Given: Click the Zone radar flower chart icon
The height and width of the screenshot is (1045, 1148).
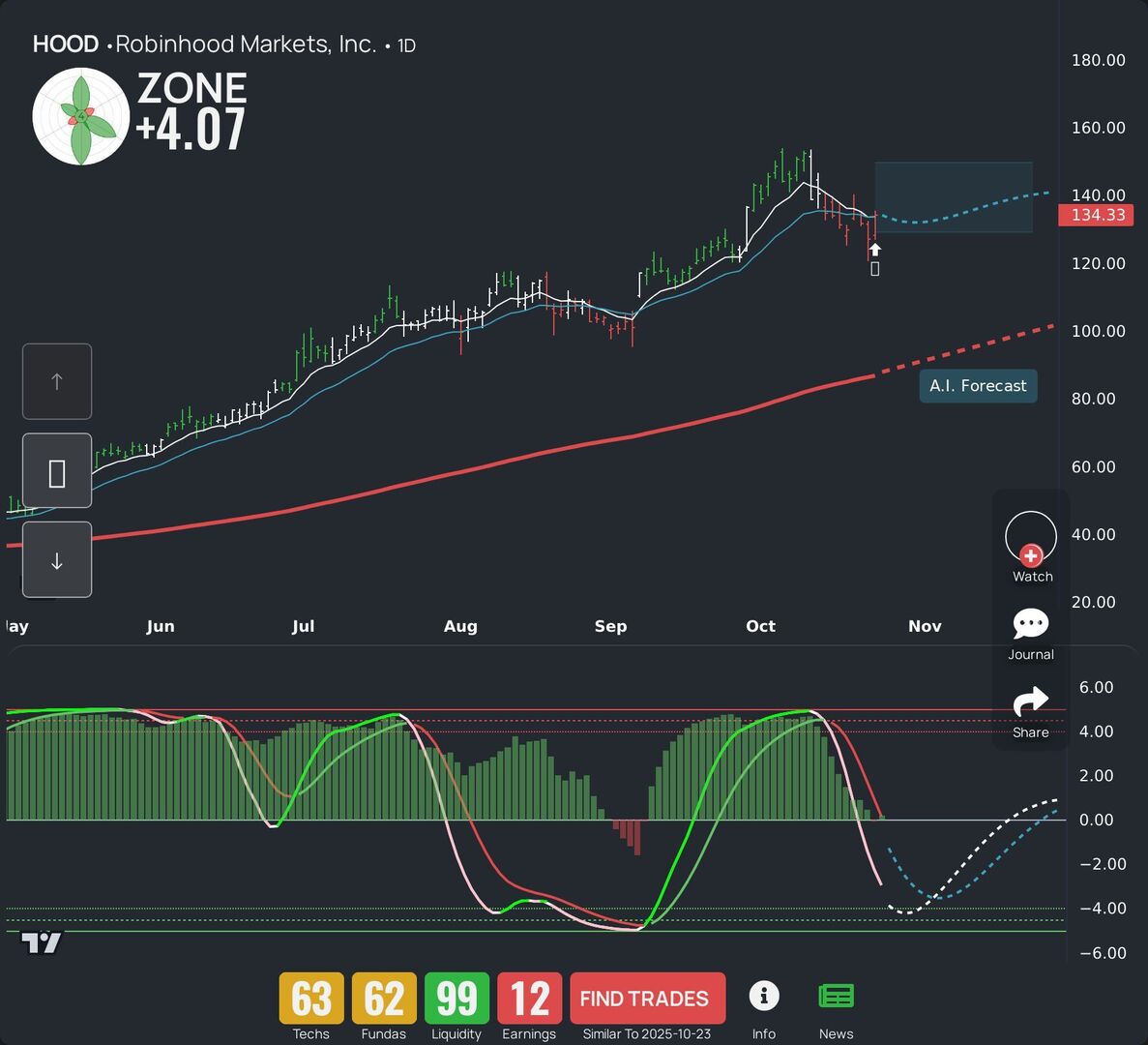Looking at the screenshot, I should click(x=81, y=116).
